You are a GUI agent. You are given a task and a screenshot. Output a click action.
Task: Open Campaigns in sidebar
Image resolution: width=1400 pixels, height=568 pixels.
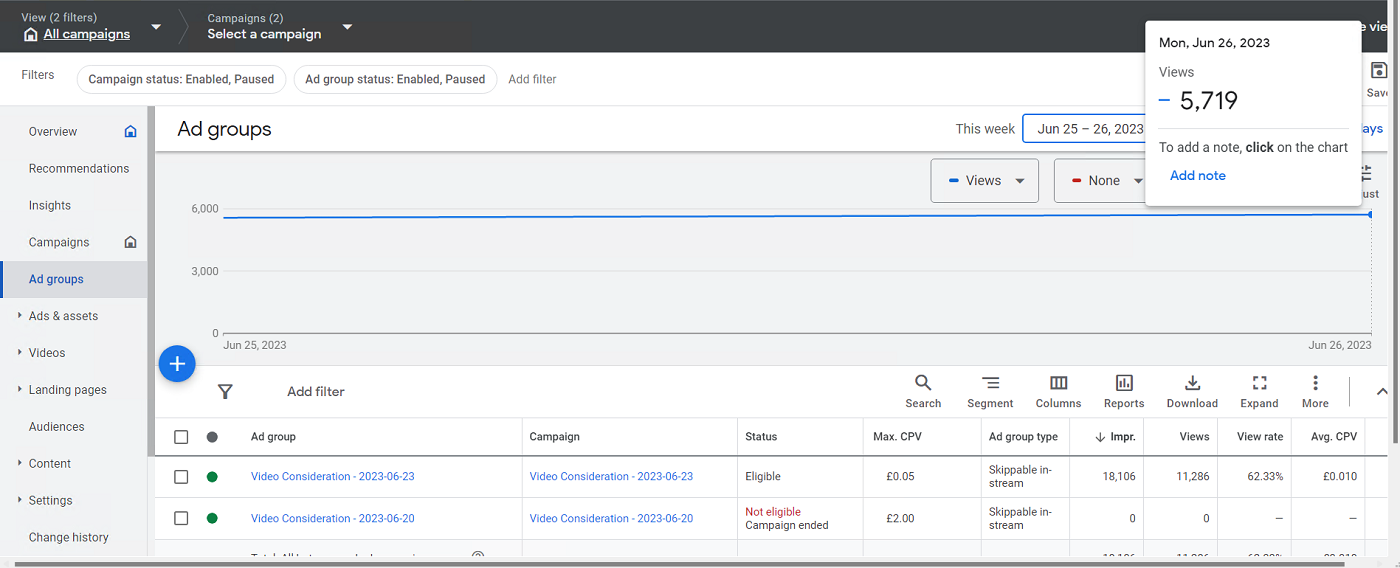[59, 243]
